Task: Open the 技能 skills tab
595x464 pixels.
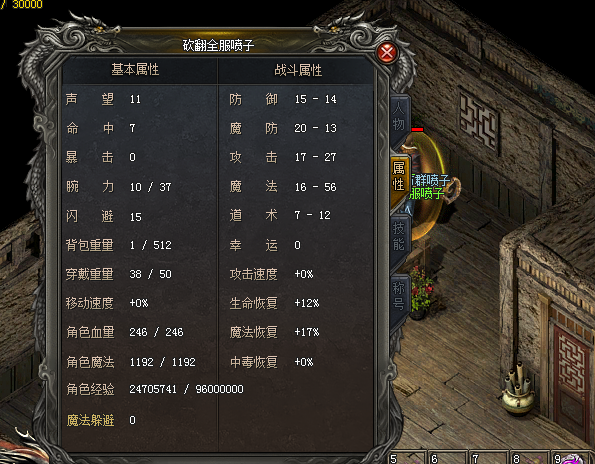Action: click(399, 236)
